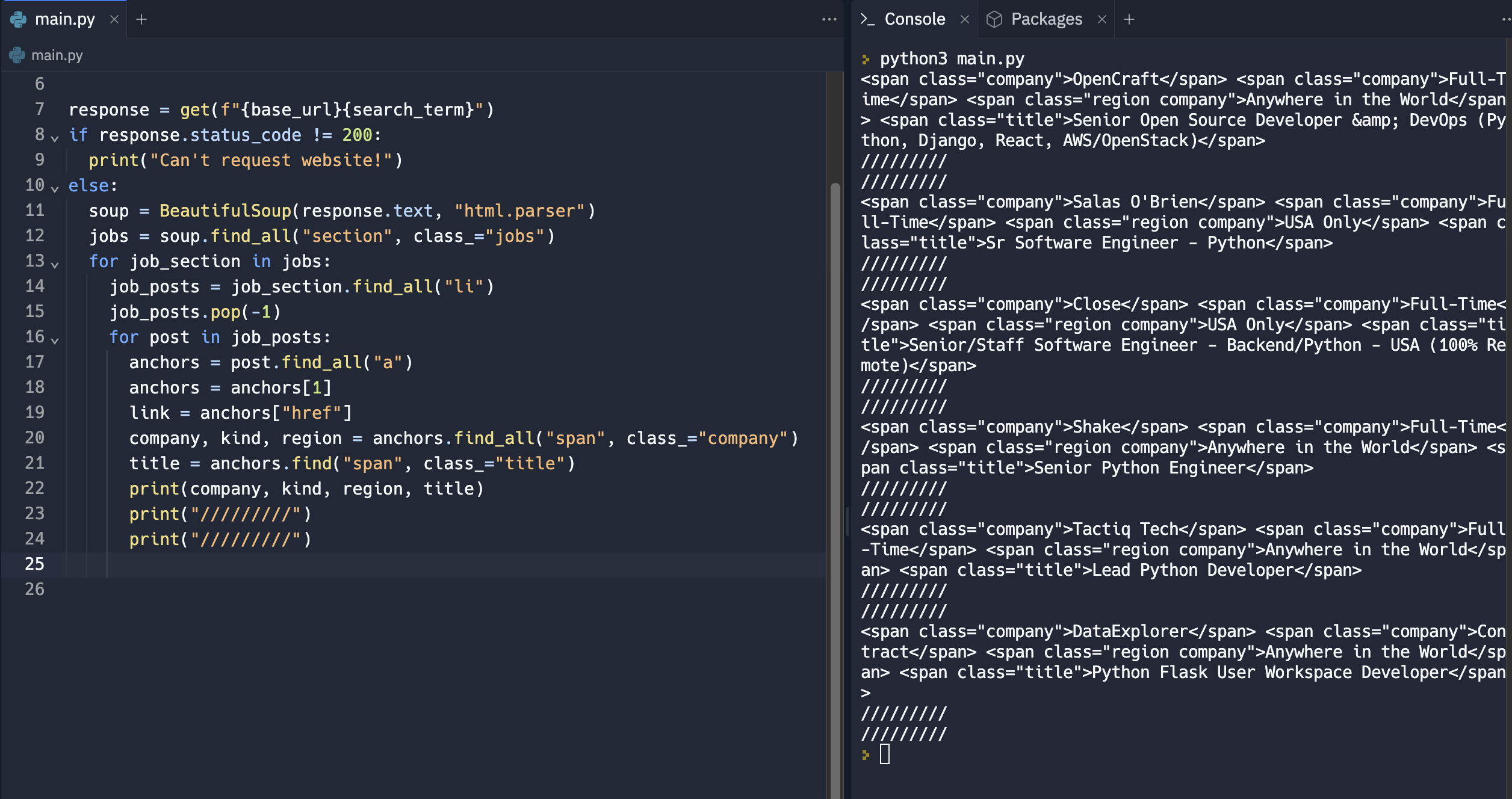Close the Packages tab
Image resolution: width=1512 pixels, height=799 pixels.
pos(1102,19)
